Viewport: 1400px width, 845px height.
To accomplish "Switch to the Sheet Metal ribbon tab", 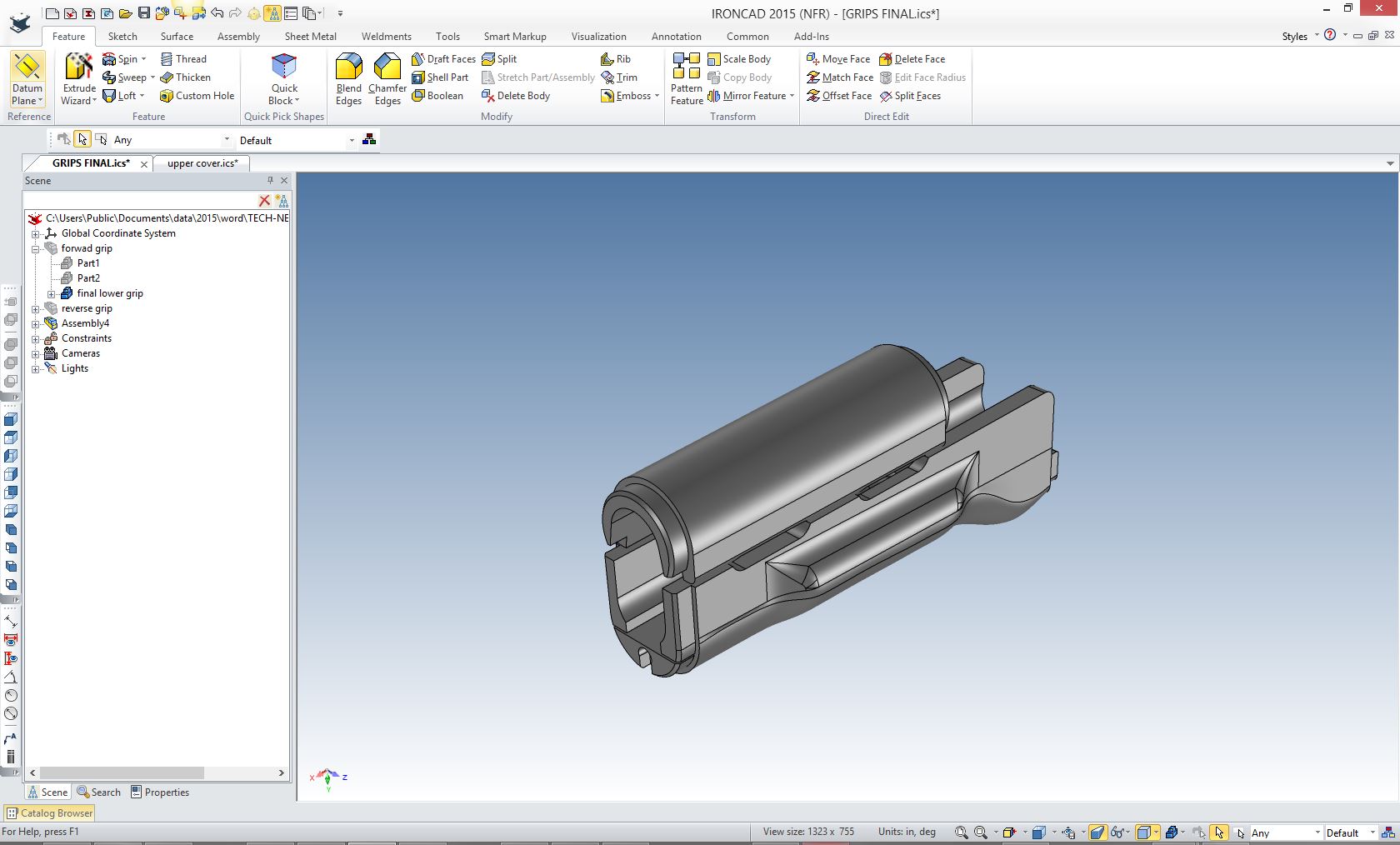I will point(310,37).
